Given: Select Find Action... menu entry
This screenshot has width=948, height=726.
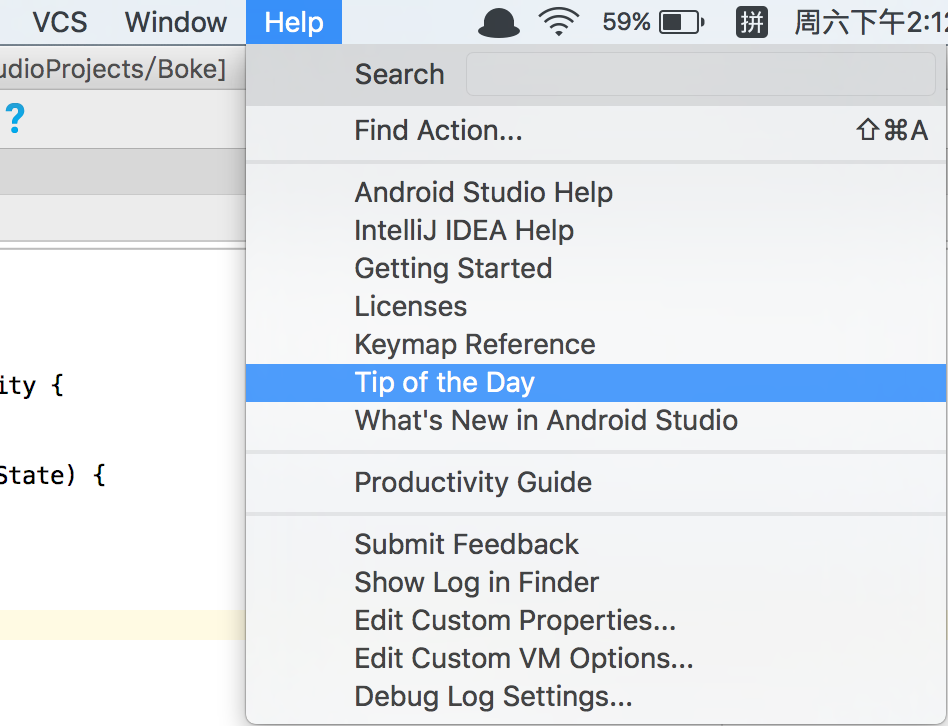Looking at the screenshot, I should pyautogui.click(x=596, y=131).
